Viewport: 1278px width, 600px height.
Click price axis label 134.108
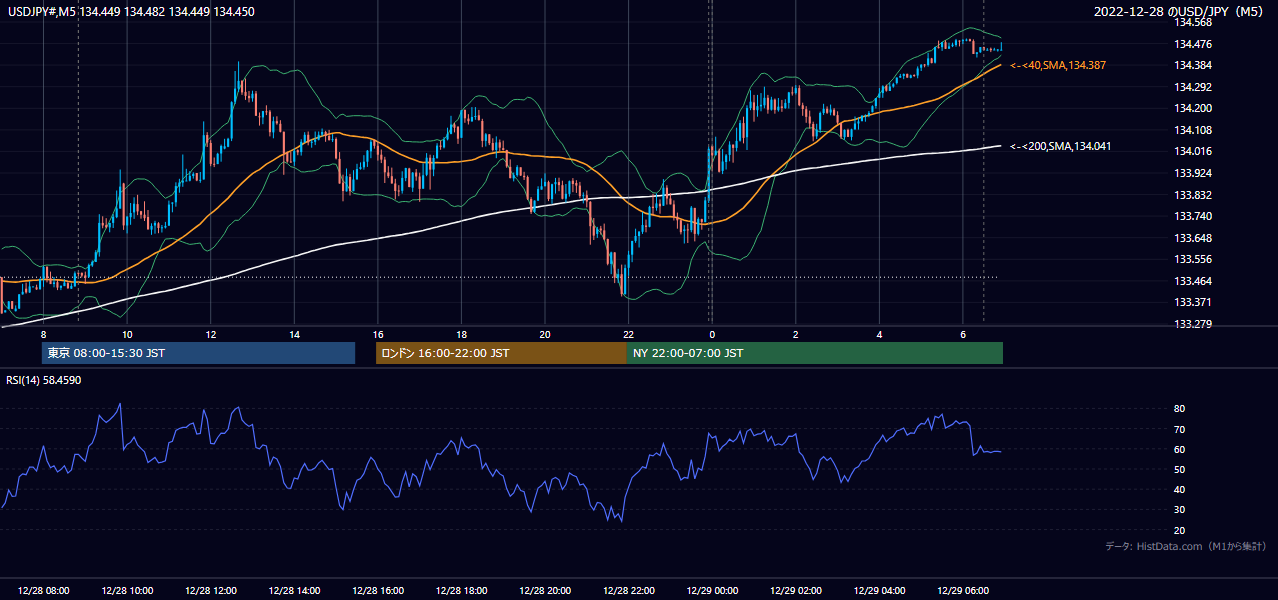(x=1194, y=130)
